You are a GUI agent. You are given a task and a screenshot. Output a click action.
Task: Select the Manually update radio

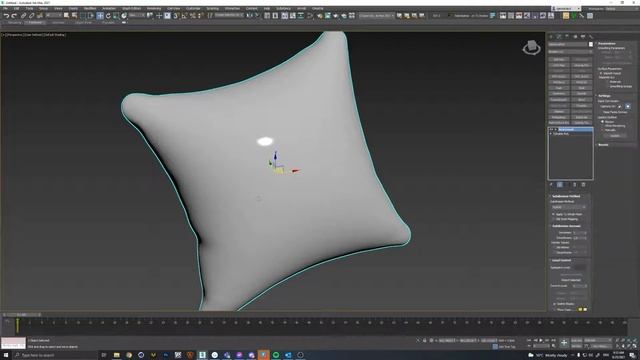[602, 130]
